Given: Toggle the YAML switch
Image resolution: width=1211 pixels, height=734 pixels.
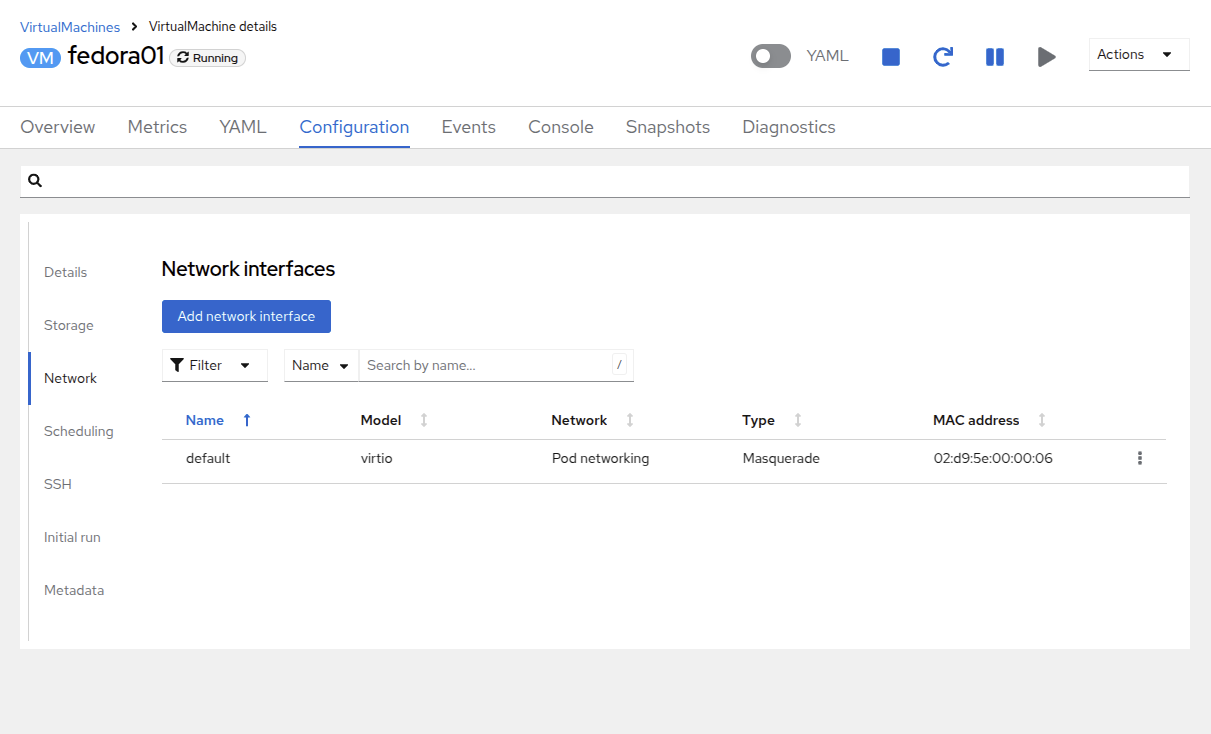Looking at the screenshot, I should (770, 56).
